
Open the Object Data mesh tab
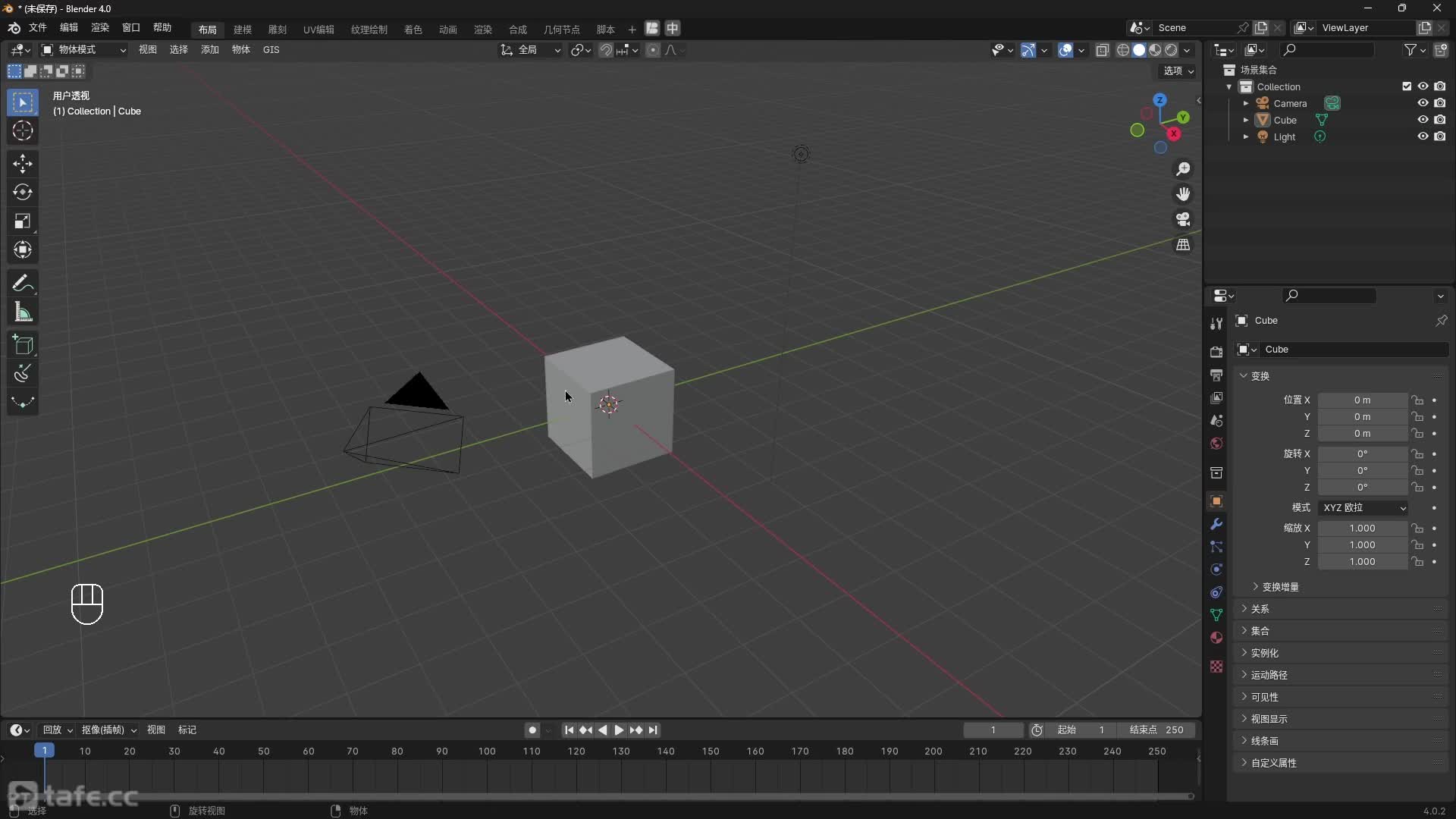pyautogui.click(x=1216, y=615)
